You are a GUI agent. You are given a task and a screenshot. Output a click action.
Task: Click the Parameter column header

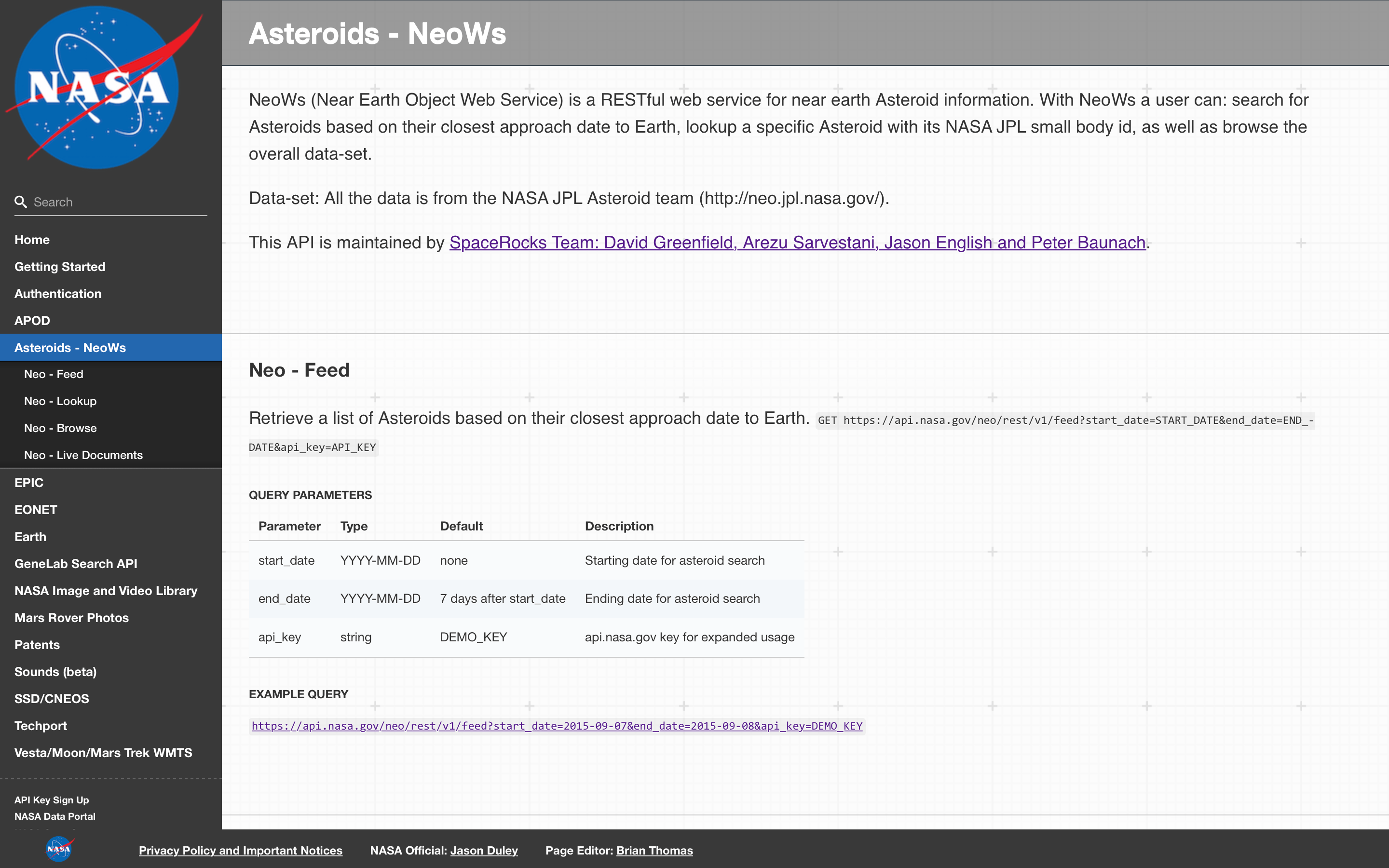pos(289,527)
